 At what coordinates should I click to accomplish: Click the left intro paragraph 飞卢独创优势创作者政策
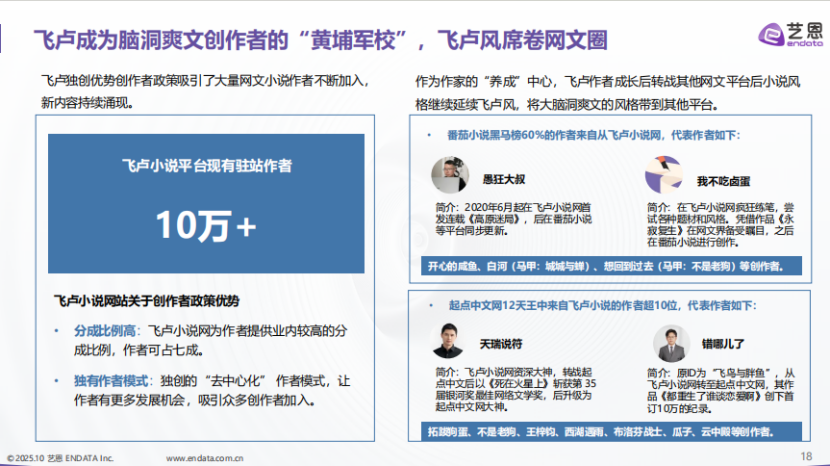[x=205, y=92]
